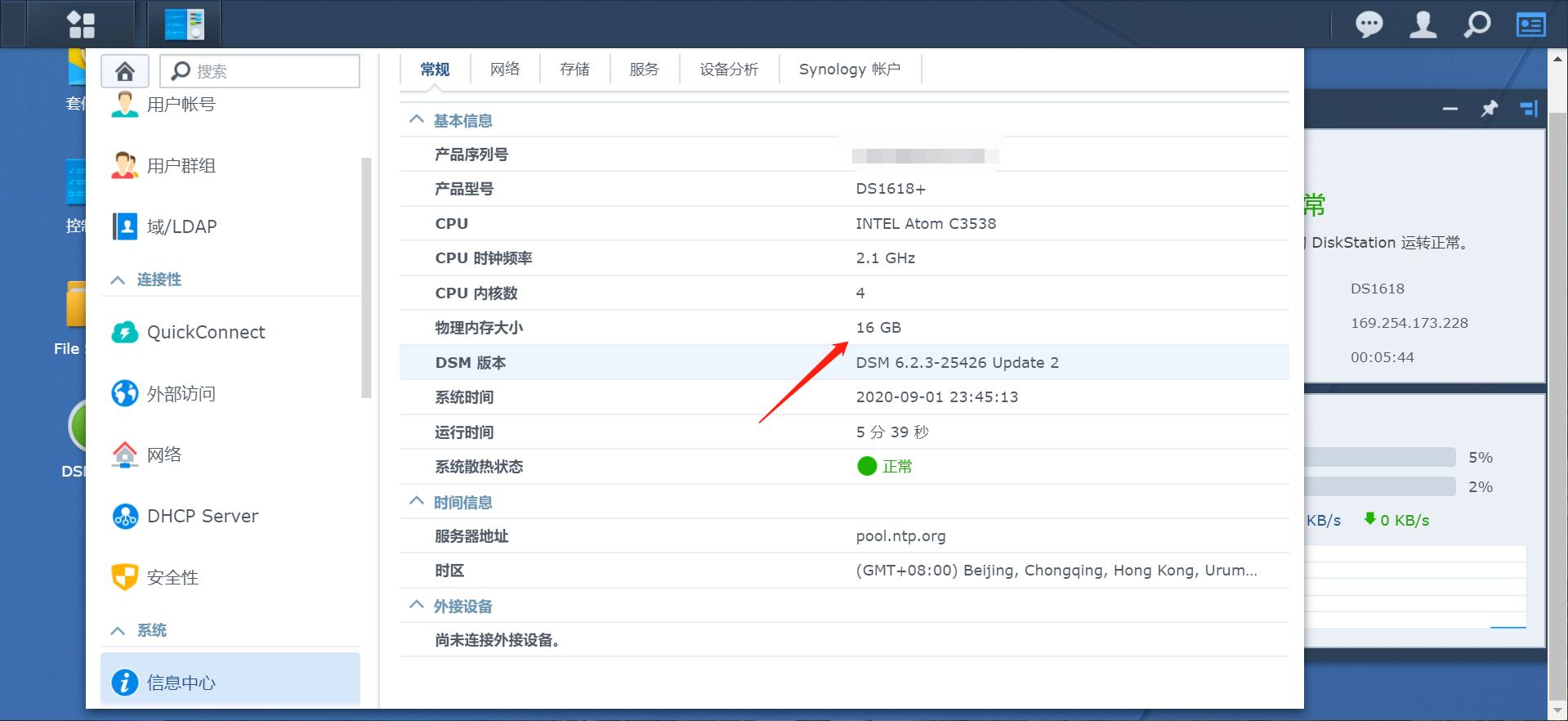
Task: Collapse the 外接设备 section
Action: [417, 605]
